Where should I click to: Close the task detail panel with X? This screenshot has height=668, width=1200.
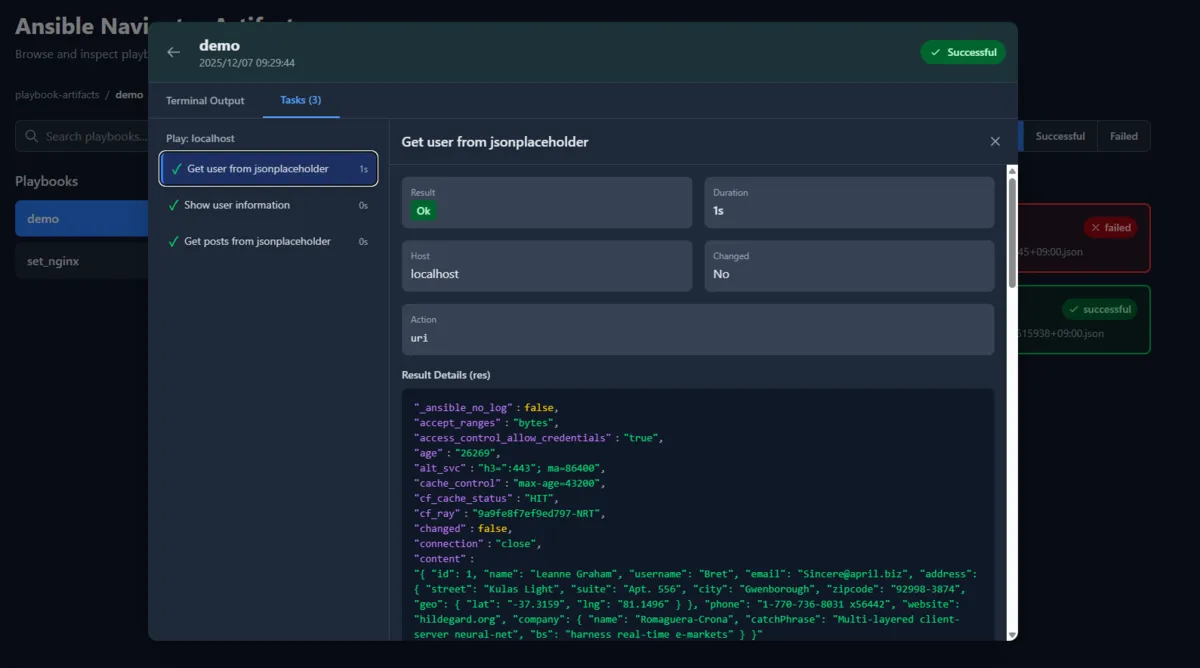tap(995, 142)
